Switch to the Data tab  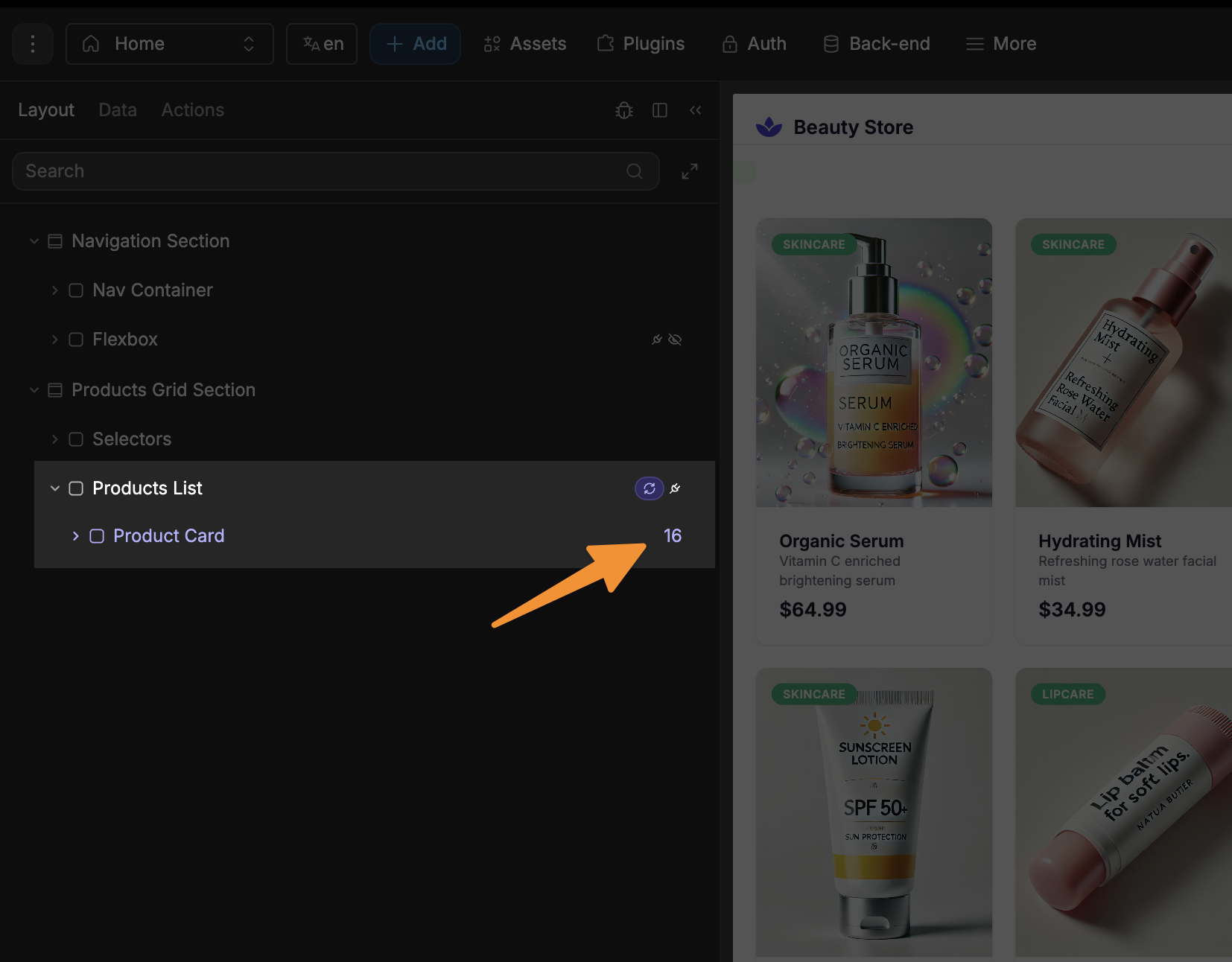118,110
